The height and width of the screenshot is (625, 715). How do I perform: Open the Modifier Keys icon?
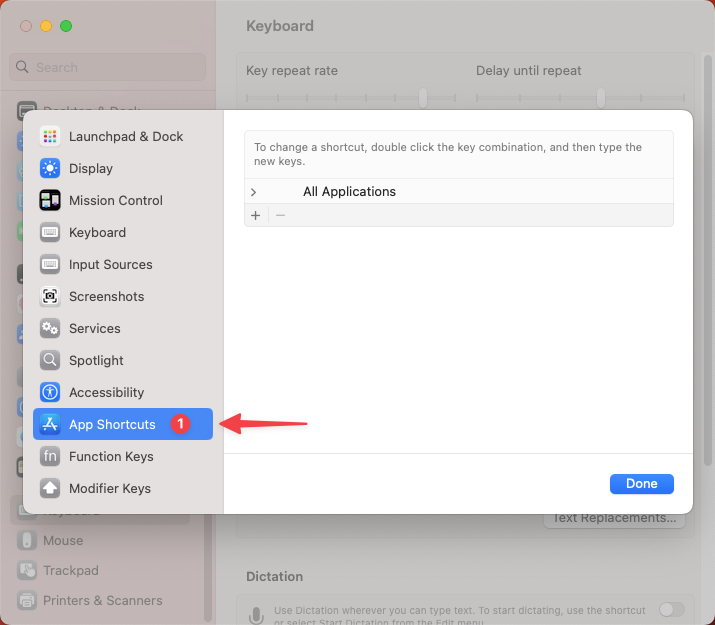point(50,488)
